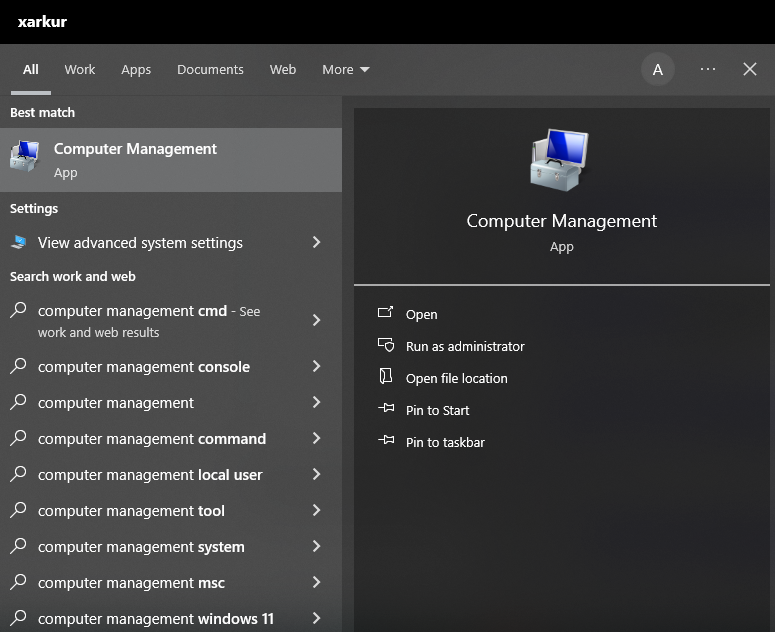
Task: Choose Open file location
Action: 456,379
